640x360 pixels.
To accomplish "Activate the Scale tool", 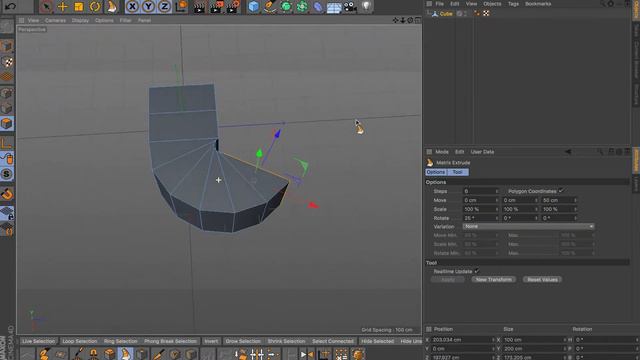I will [78, 7].
